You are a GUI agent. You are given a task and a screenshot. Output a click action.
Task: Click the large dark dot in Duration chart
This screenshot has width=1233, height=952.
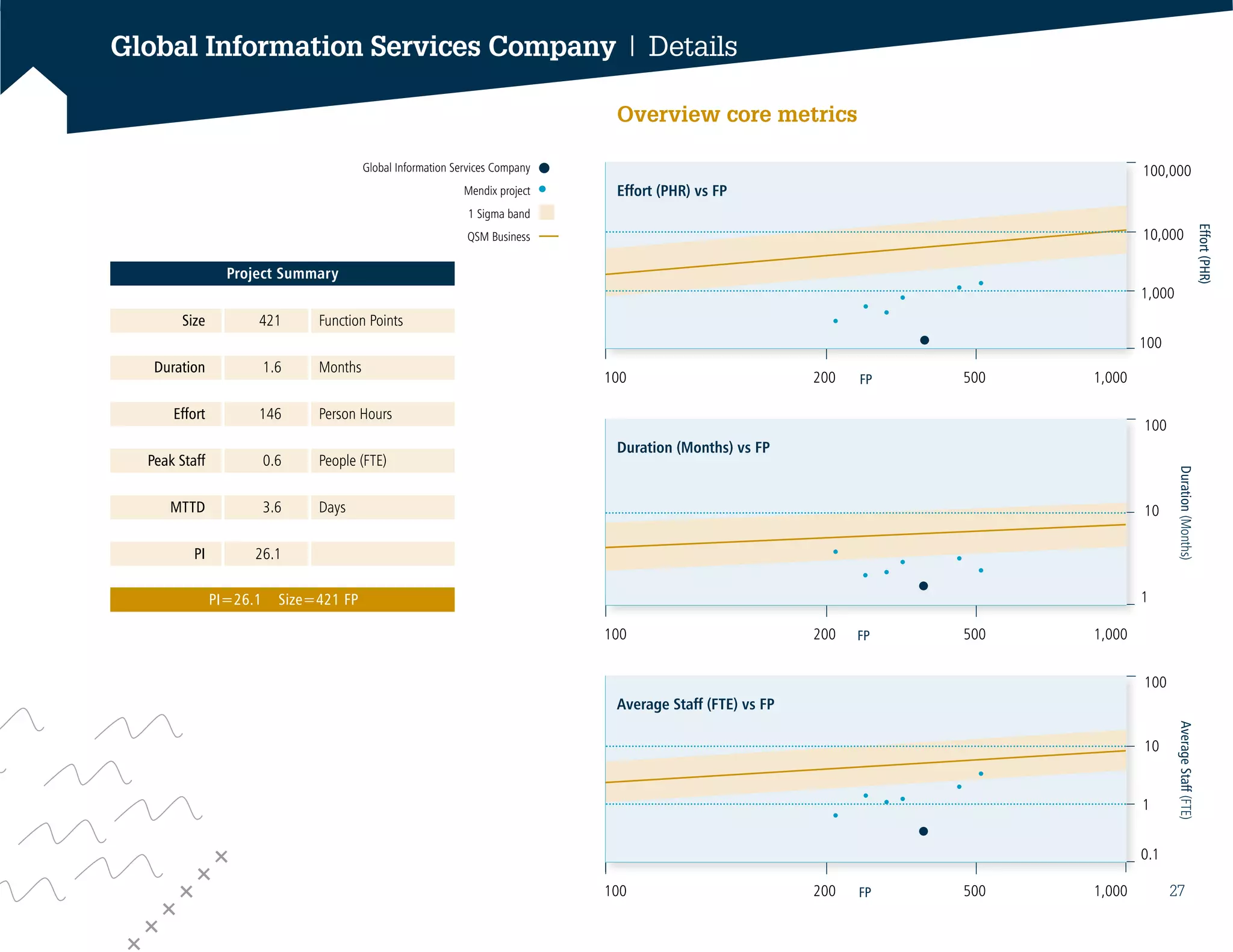(x=924, y=586)
